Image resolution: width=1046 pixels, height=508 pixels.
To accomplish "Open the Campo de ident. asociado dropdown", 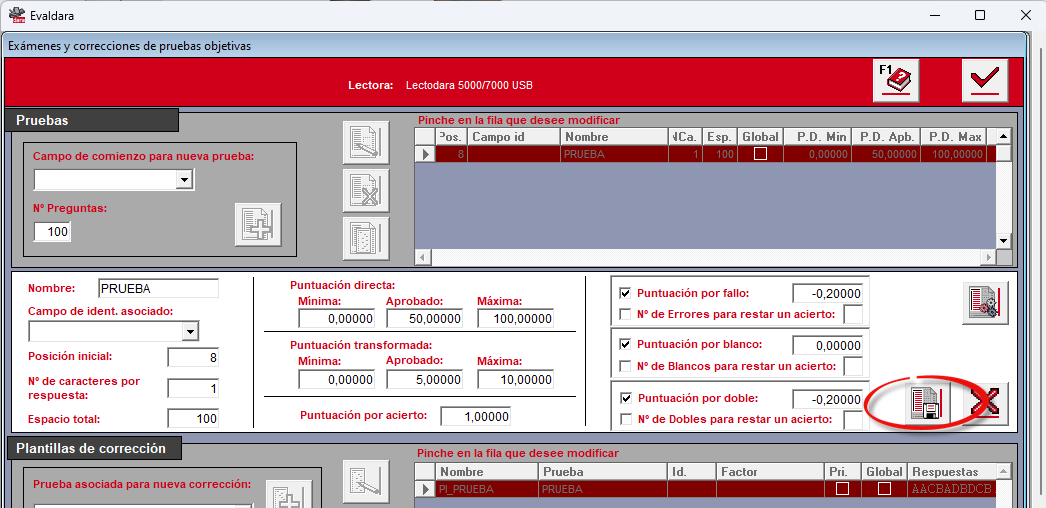I will click(x=191, y=331).
